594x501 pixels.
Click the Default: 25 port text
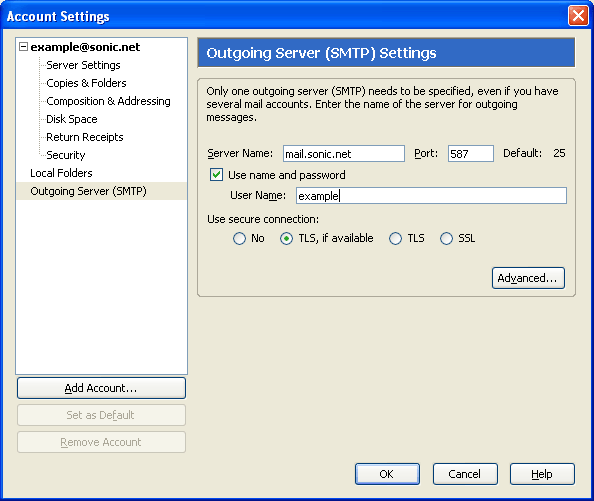point(534,153)
